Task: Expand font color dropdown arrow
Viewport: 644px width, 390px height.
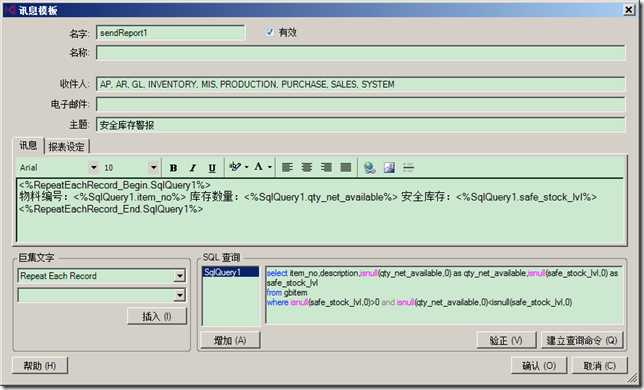Action: (x=269, y=167)
